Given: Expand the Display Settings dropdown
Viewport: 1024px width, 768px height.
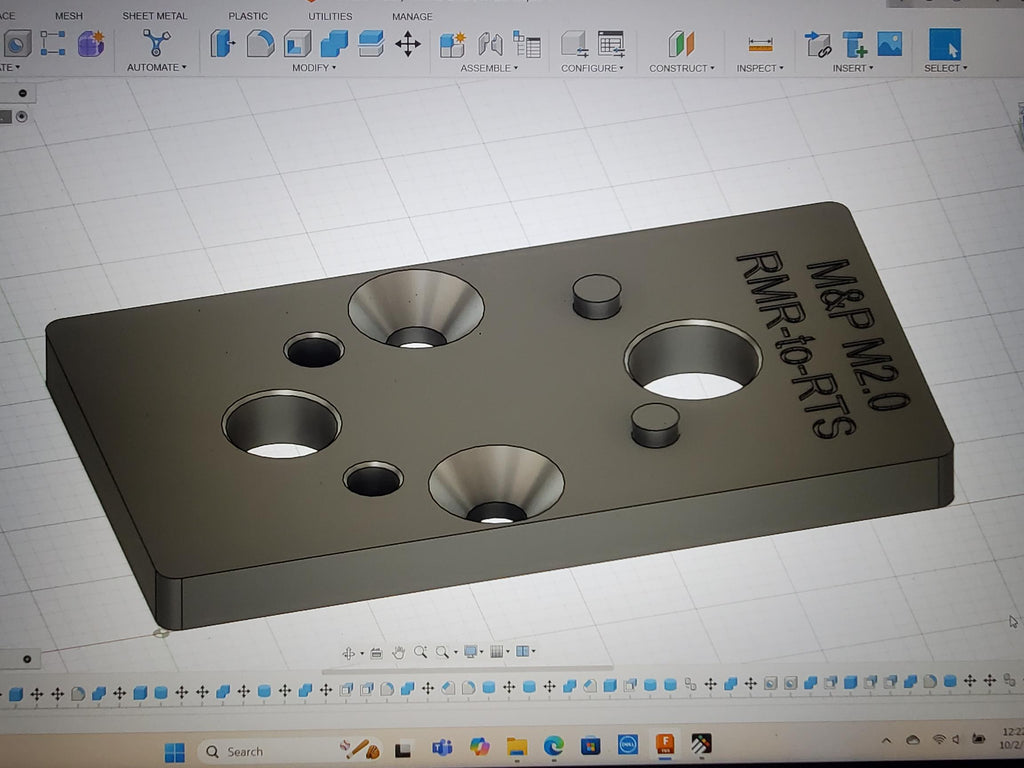Looking at the screenshot, I should pyautogui.click(x=472, y=653).
